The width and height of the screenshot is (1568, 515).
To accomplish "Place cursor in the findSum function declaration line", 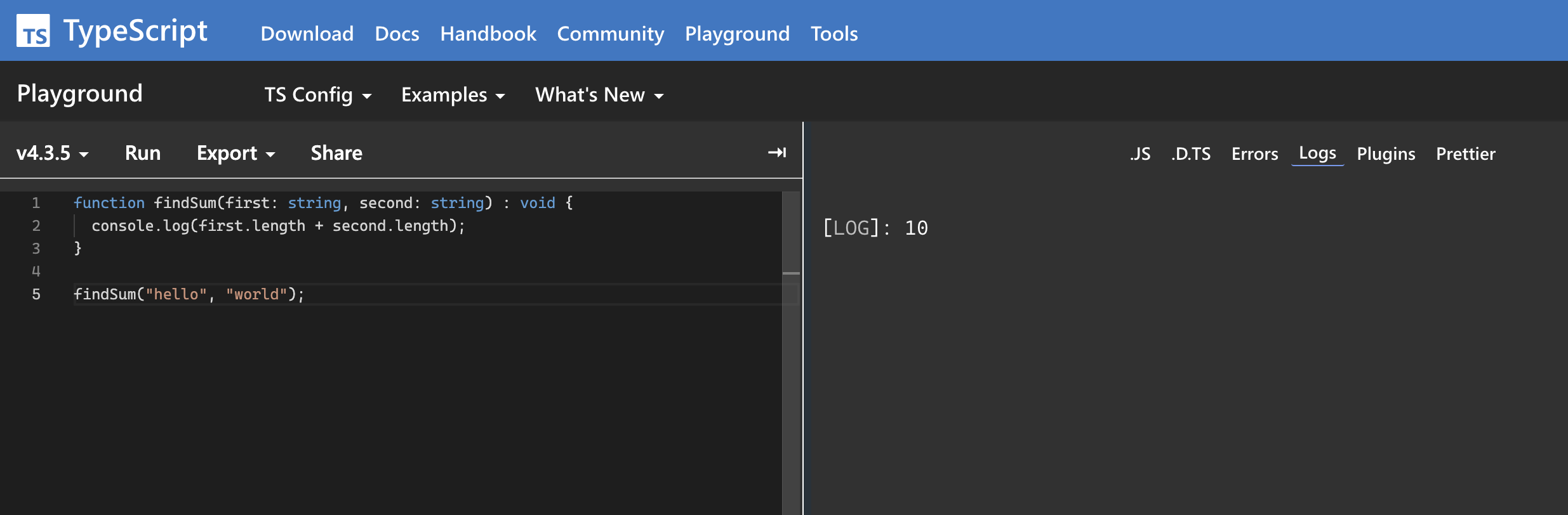I will (x=323, y=203).
